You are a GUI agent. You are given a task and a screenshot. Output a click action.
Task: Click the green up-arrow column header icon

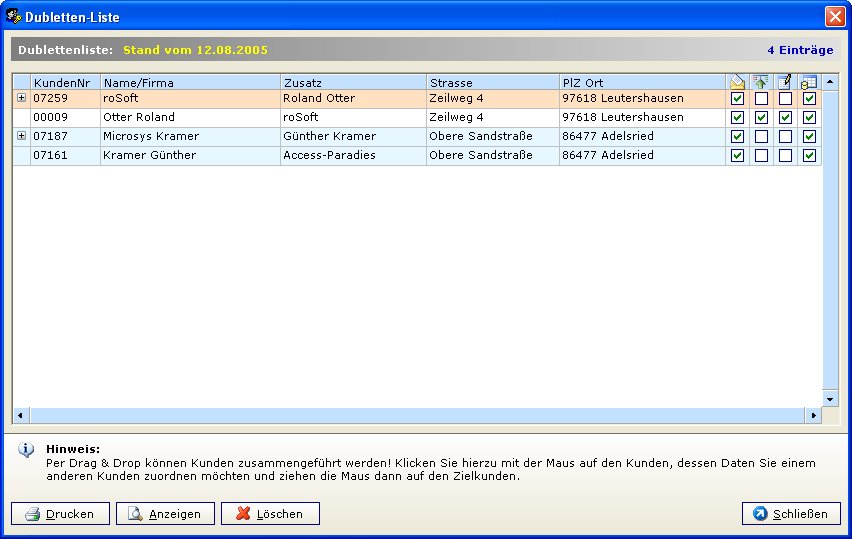(x=761, y=82)
